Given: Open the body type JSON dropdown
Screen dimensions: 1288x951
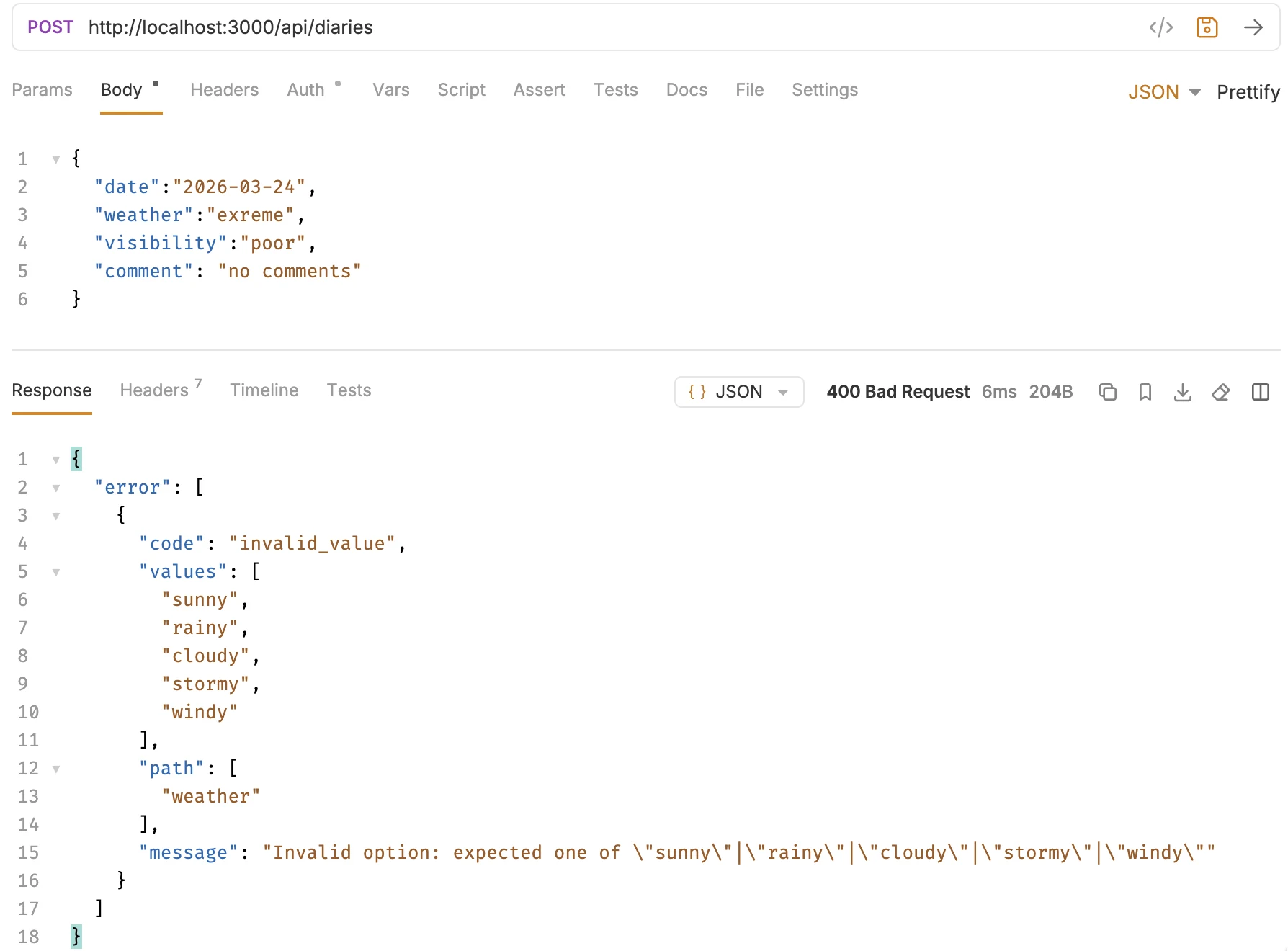Looking at the screenshot, I should click(x=1164, y=92).
